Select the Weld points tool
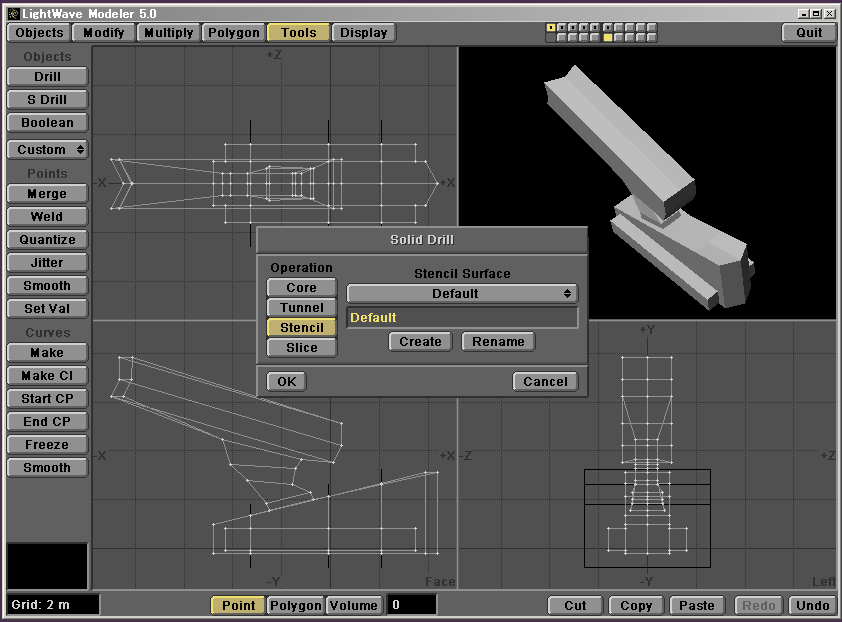This screenshot has width=842, height=622. [x=47, y=217]
